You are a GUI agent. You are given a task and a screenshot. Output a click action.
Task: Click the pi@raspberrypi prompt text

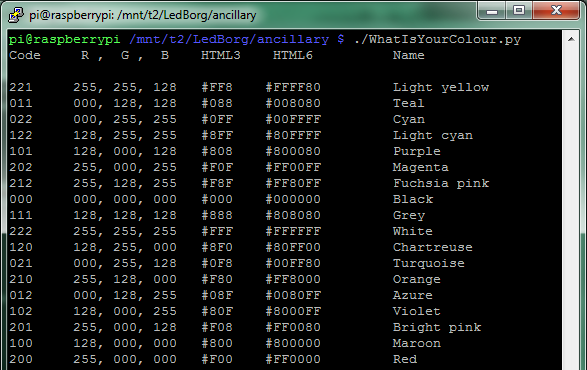click(64, 40)
